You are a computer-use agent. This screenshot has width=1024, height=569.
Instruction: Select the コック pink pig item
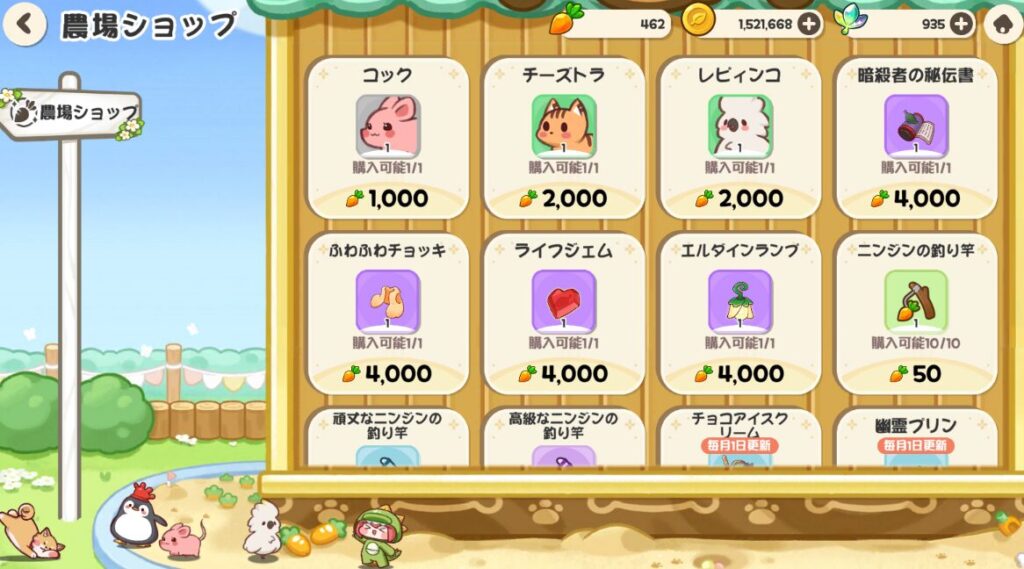click(388, 125)
